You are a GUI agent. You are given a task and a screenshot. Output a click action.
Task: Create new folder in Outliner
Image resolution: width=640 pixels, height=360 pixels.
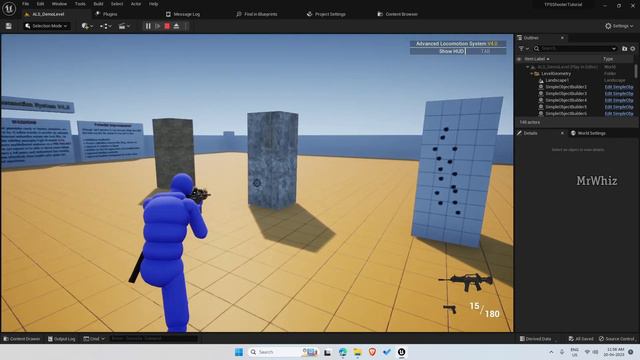pyautogui.click(x=624, y=49)
